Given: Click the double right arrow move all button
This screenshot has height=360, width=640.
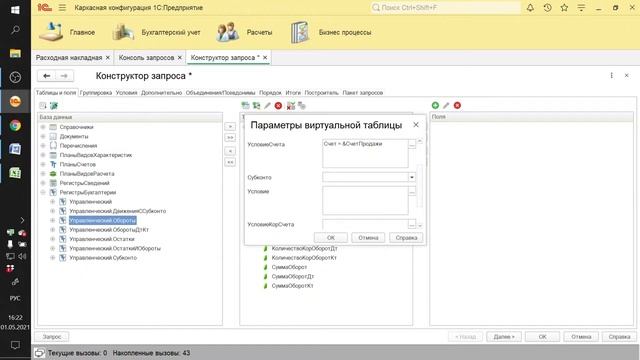Looking at the screenshot, I should click(230, 138).
